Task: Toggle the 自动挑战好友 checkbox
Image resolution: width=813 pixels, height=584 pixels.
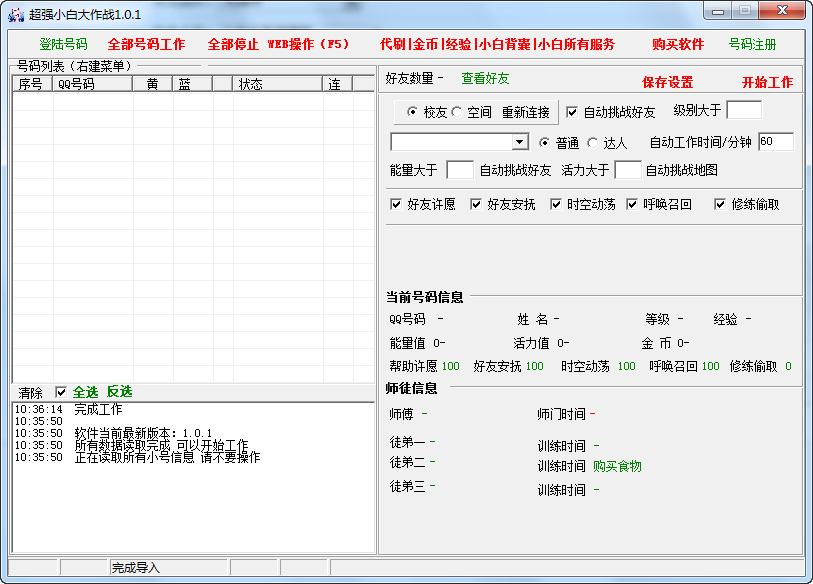Action: pyautogui.click(x=572, y=112)
